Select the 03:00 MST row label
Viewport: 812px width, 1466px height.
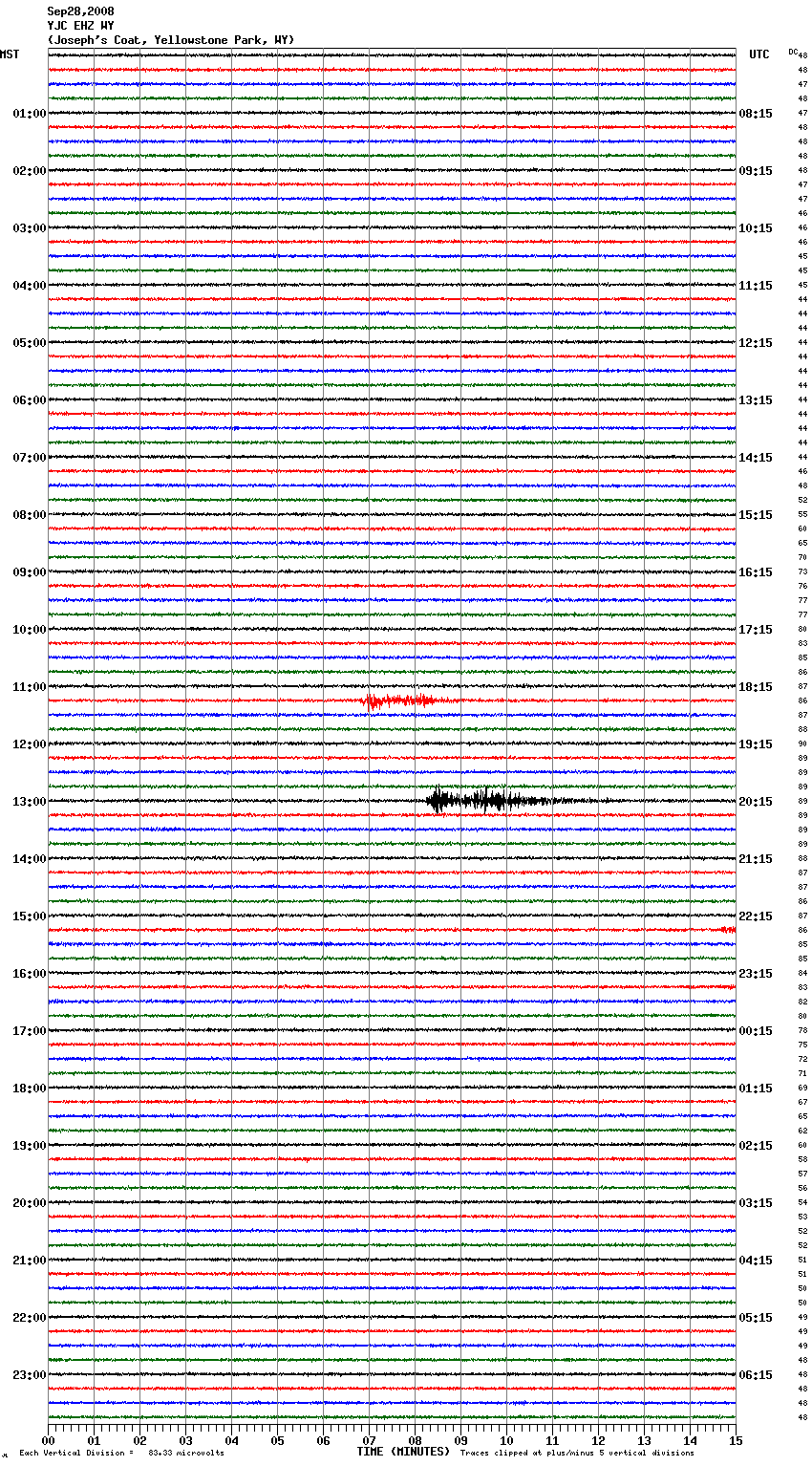(30, 228)
